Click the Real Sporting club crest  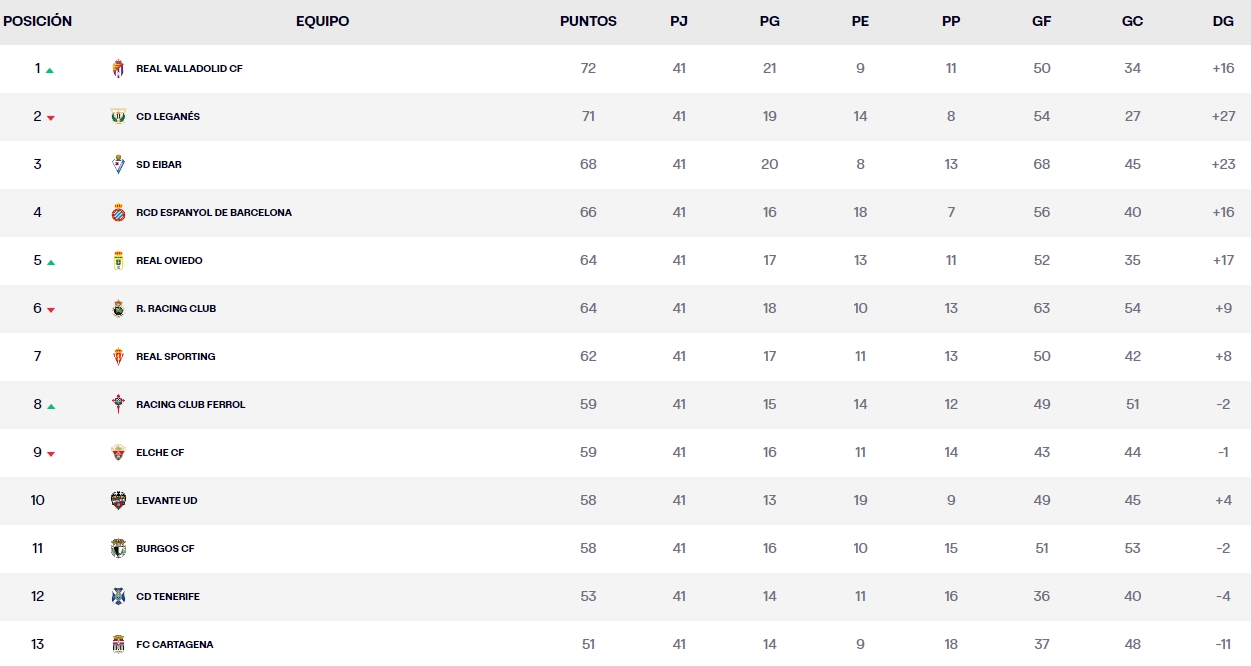point(120,356)
